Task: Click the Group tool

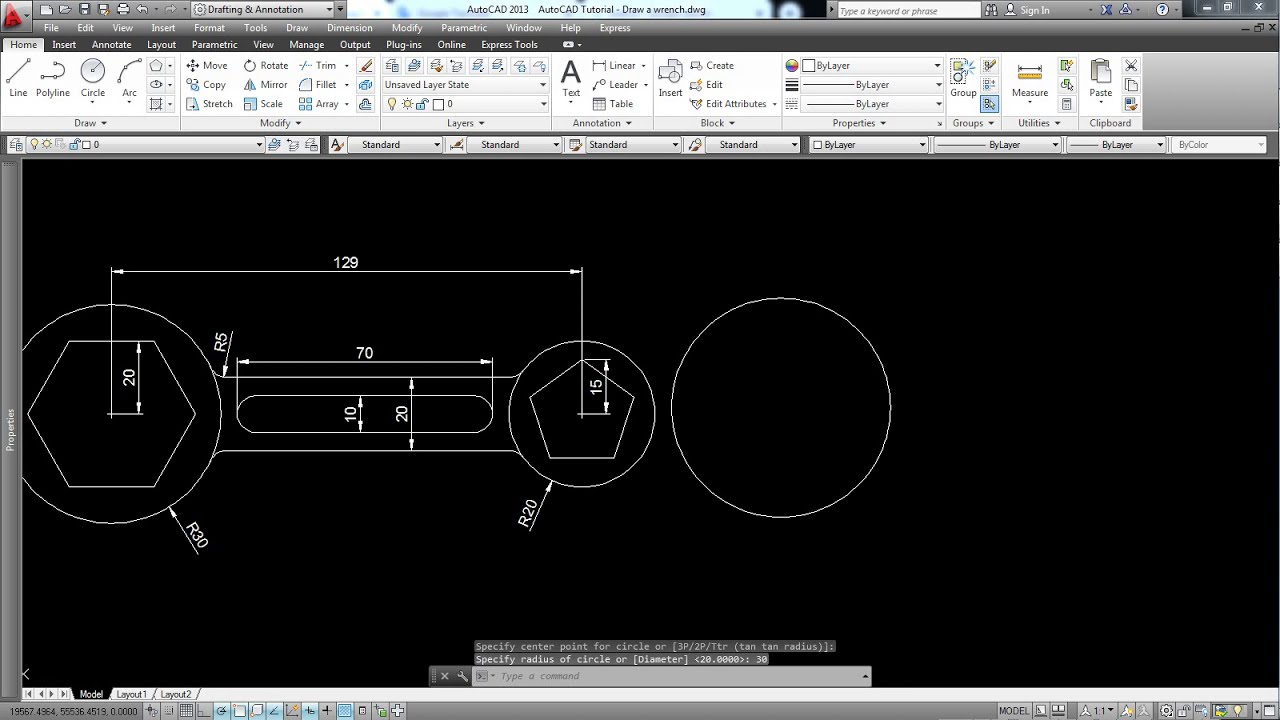Action: pos(963,79)
